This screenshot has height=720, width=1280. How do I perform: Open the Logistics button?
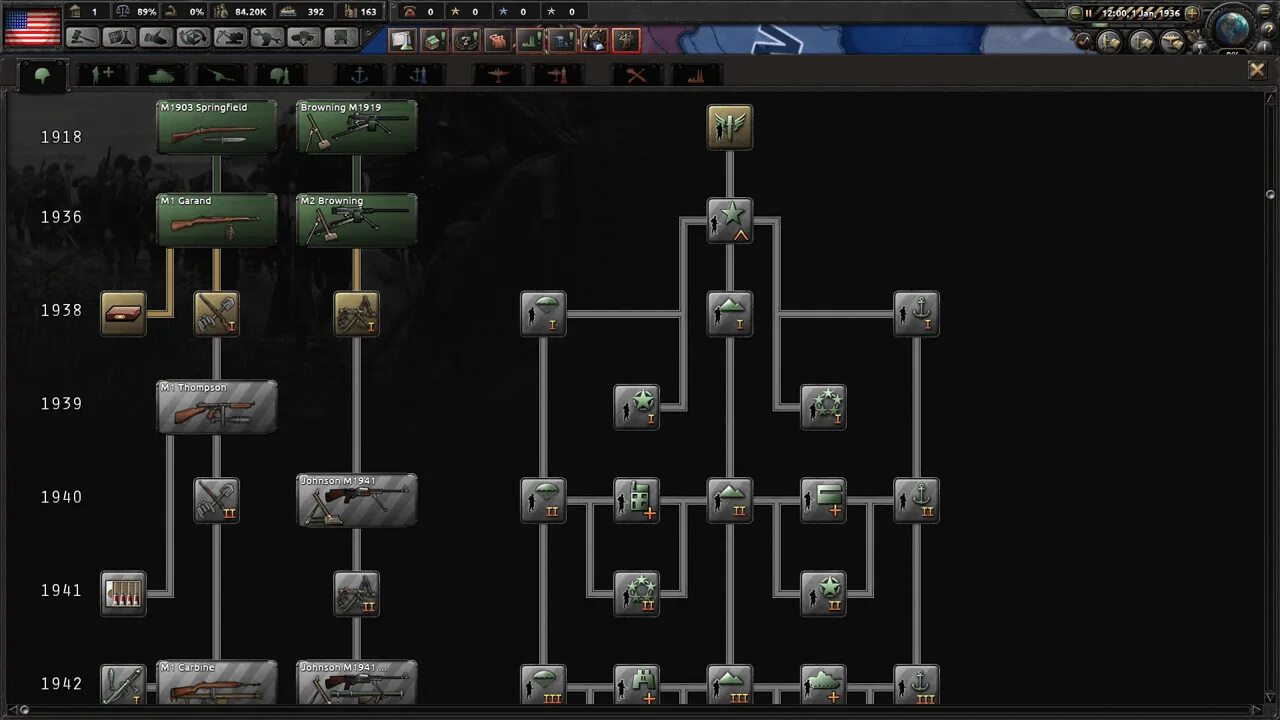(342, 38)
